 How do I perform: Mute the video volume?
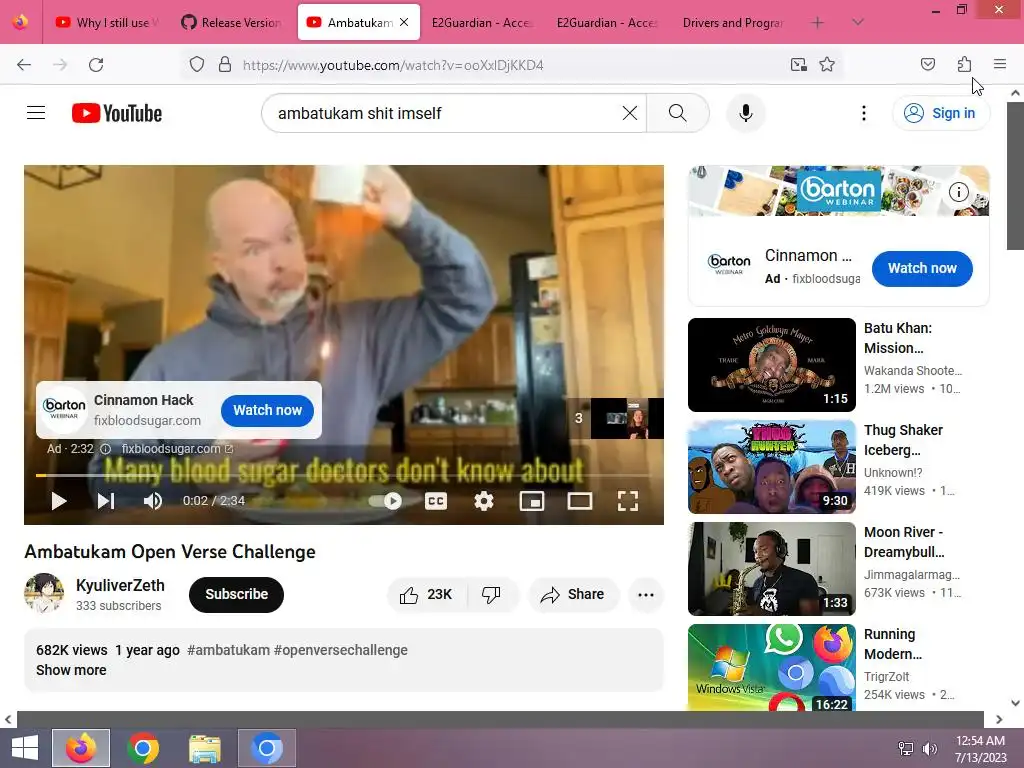point(152,501)
